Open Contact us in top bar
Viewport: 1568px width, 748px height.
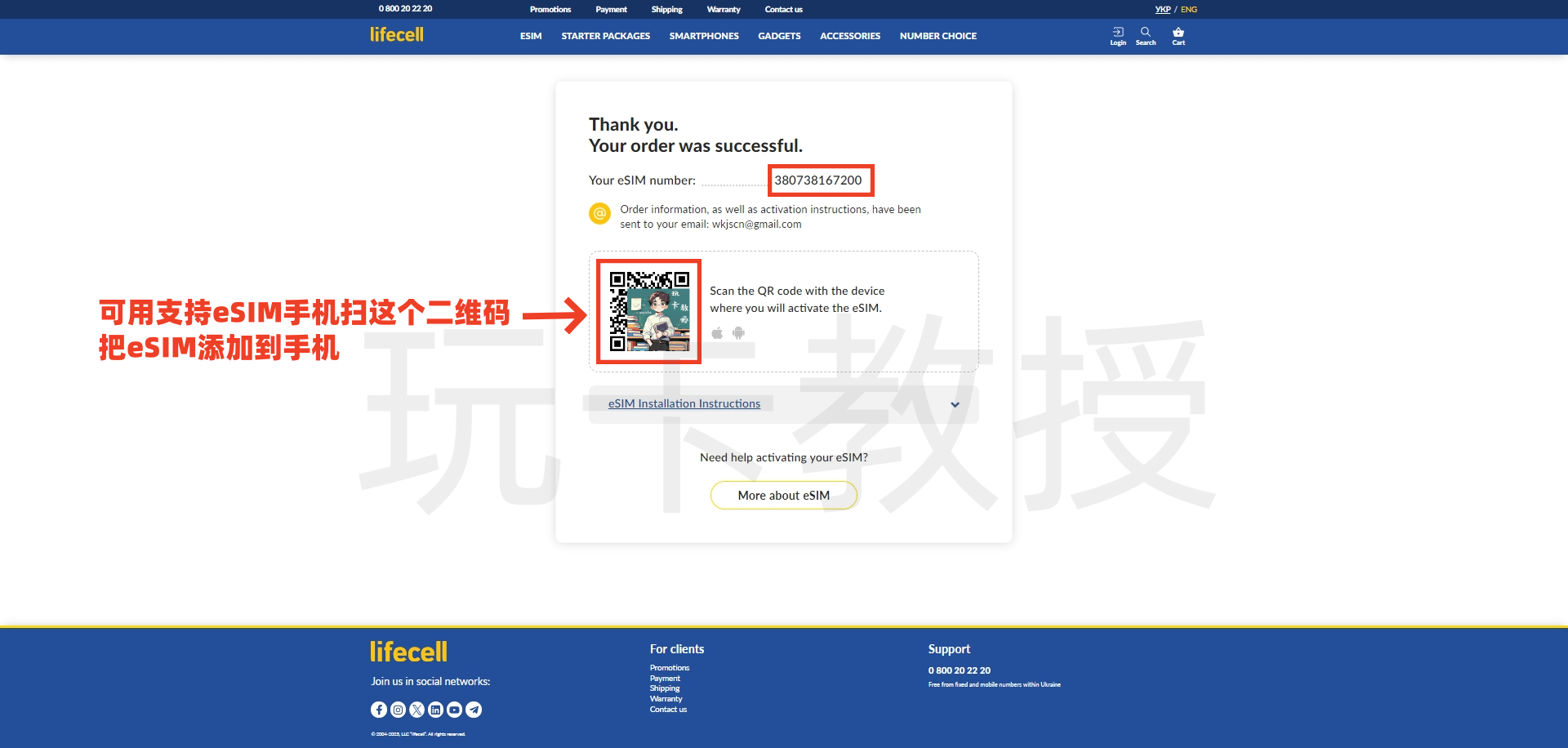(783, 10)
